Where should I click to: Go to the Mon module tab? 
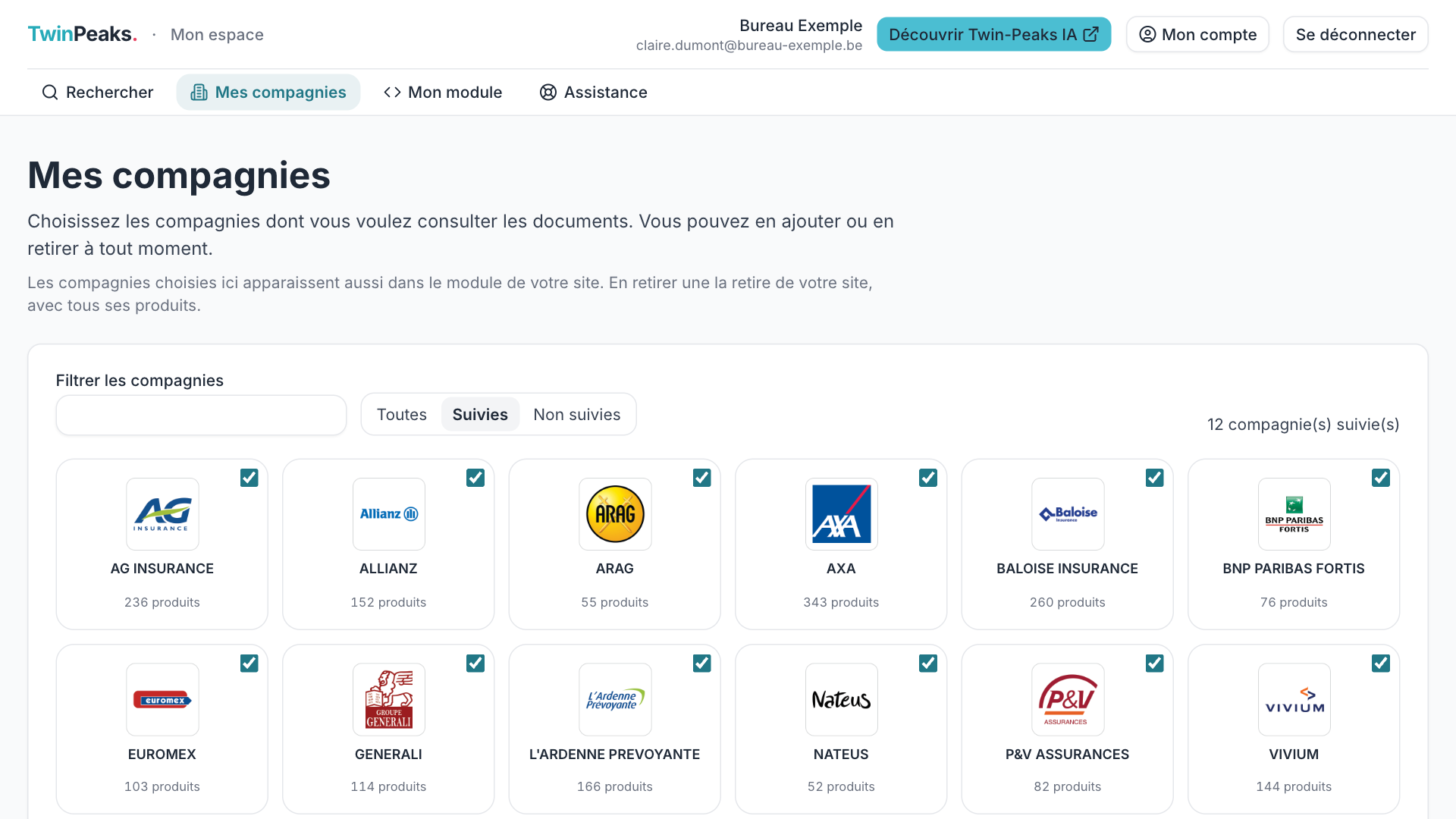(443, 93)
